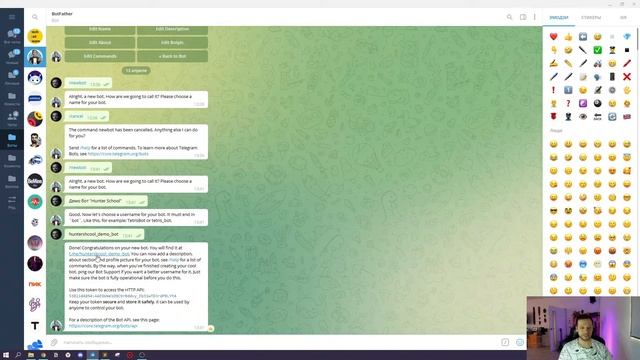The image size is (640, 360).
Task: Insert the BACK arrow emoji
Action: click(598, 117)
